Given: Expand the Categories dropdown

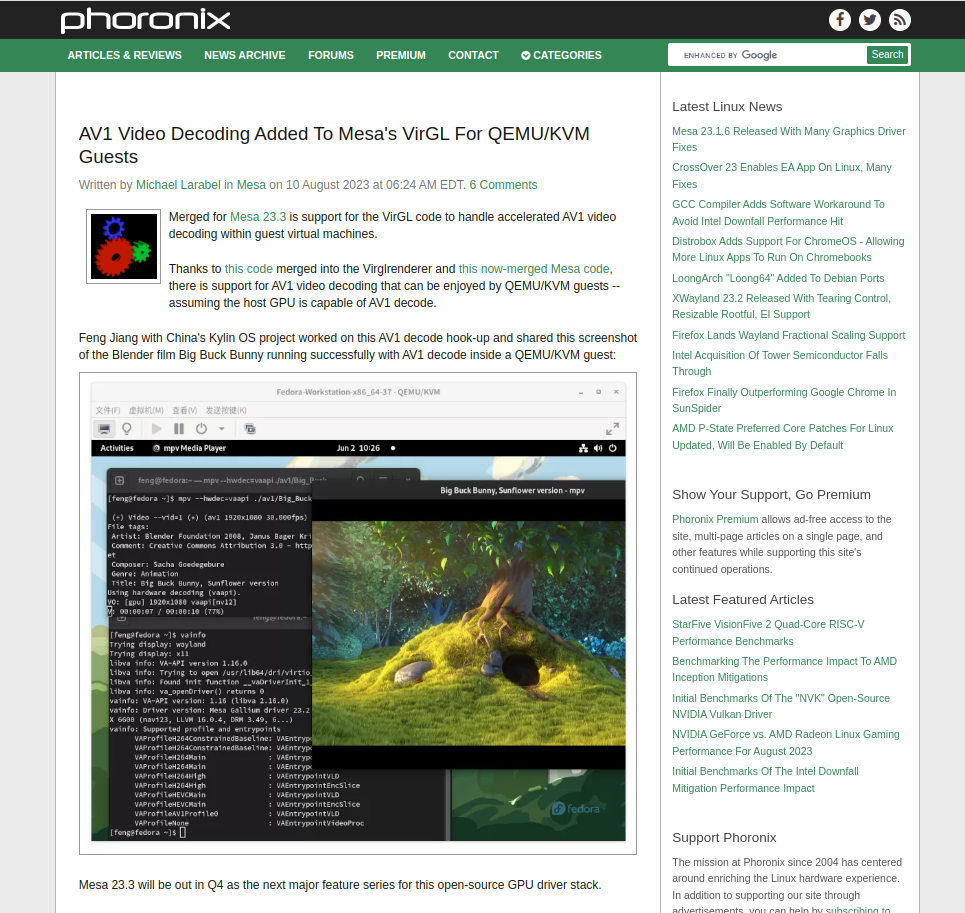Looking at the screenshot, I should (561, 55).
